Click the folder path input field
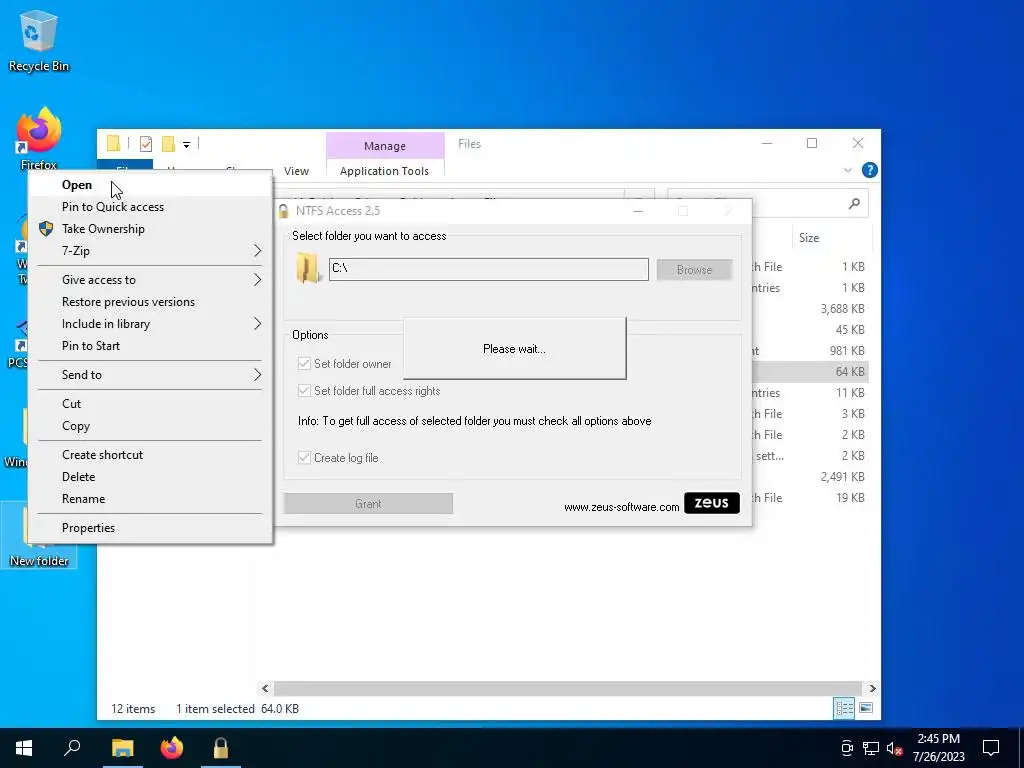This screenshot has height=768, width=1024. coord(488,269)
